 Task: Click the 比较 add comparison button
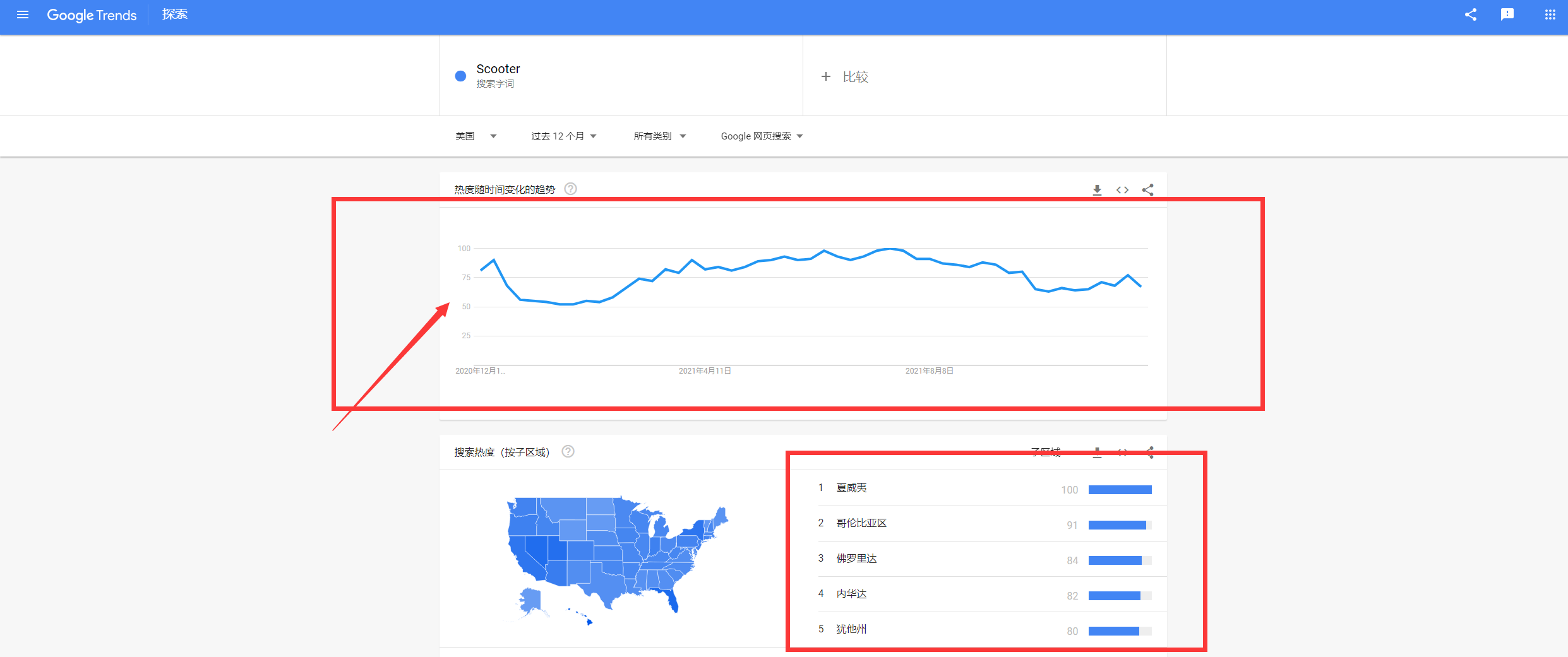pos(845,77)
